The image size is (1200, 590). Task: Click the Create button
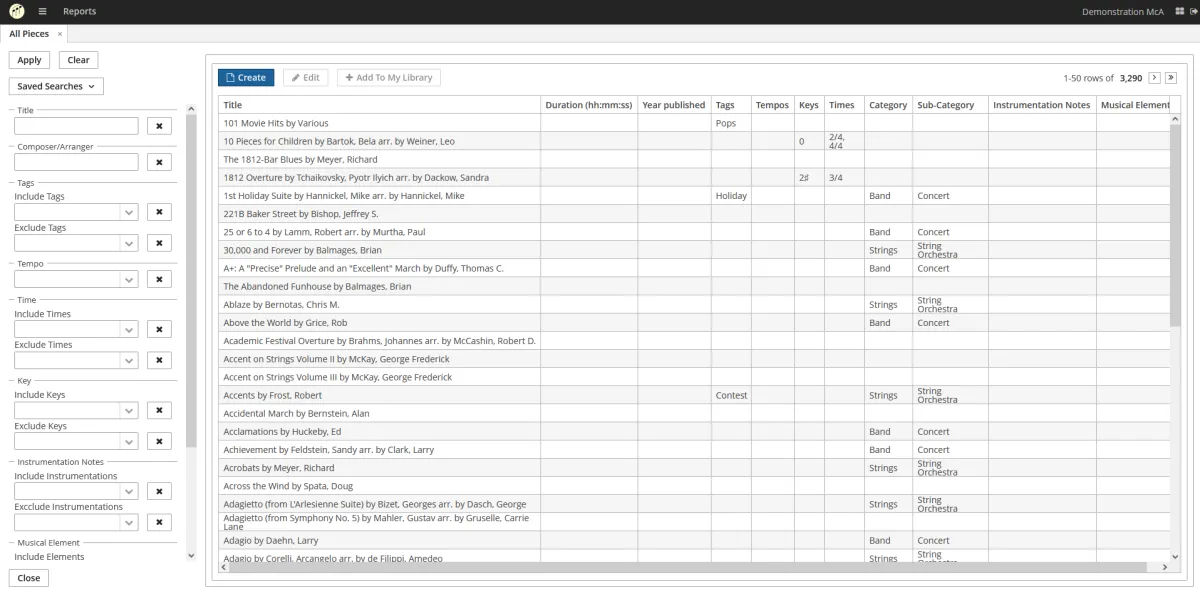(x=246, y=77)
